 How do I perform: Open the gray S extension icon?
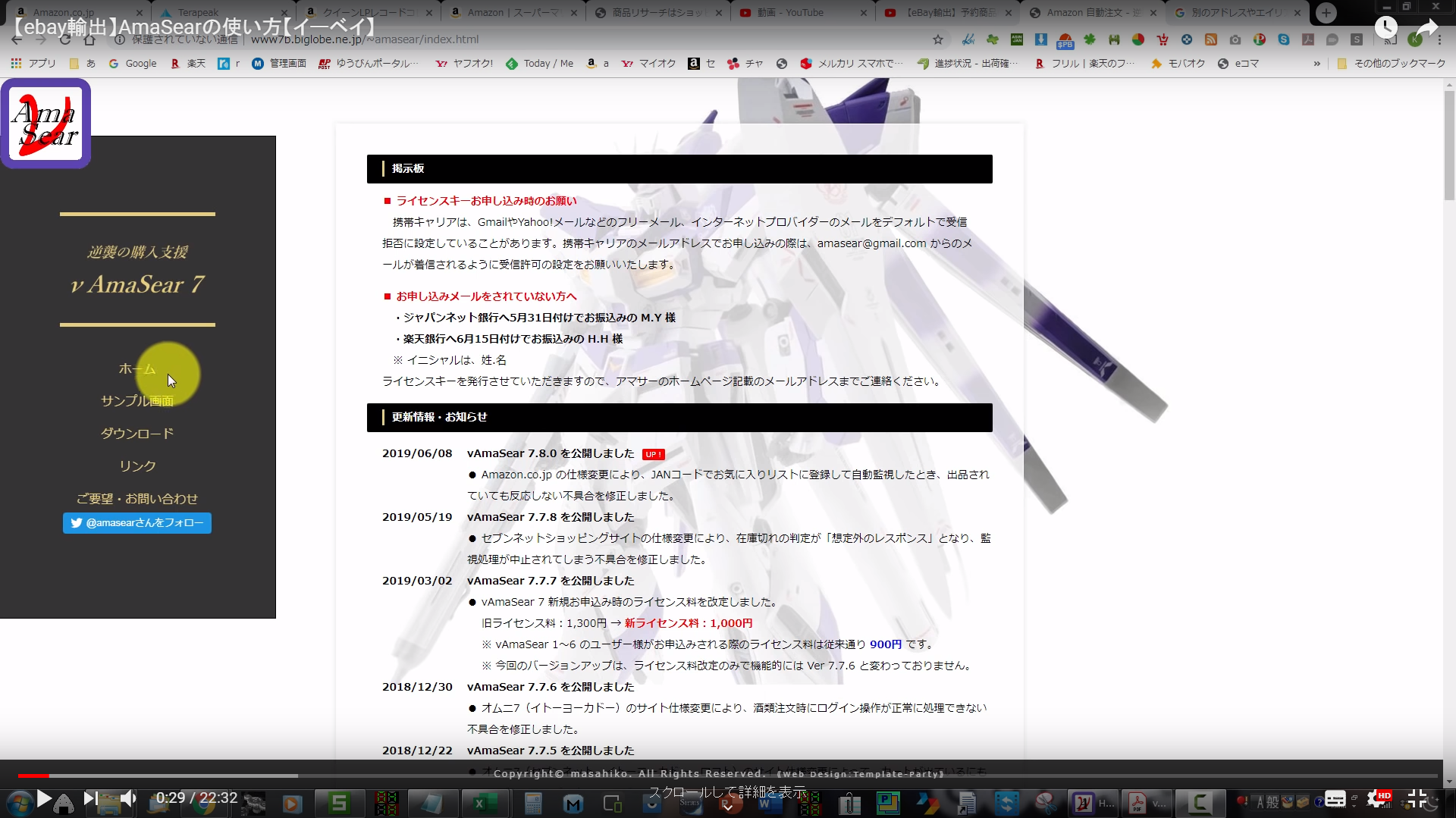point(1357,39)
